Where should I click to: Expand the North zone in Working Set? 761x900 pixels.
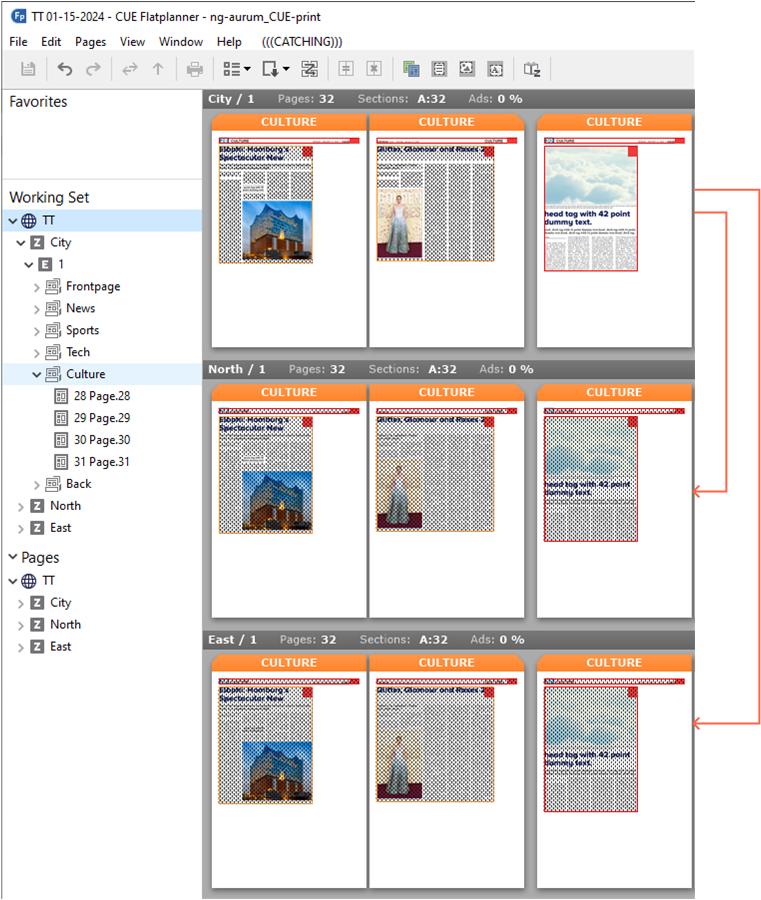(x=22, y=506)
